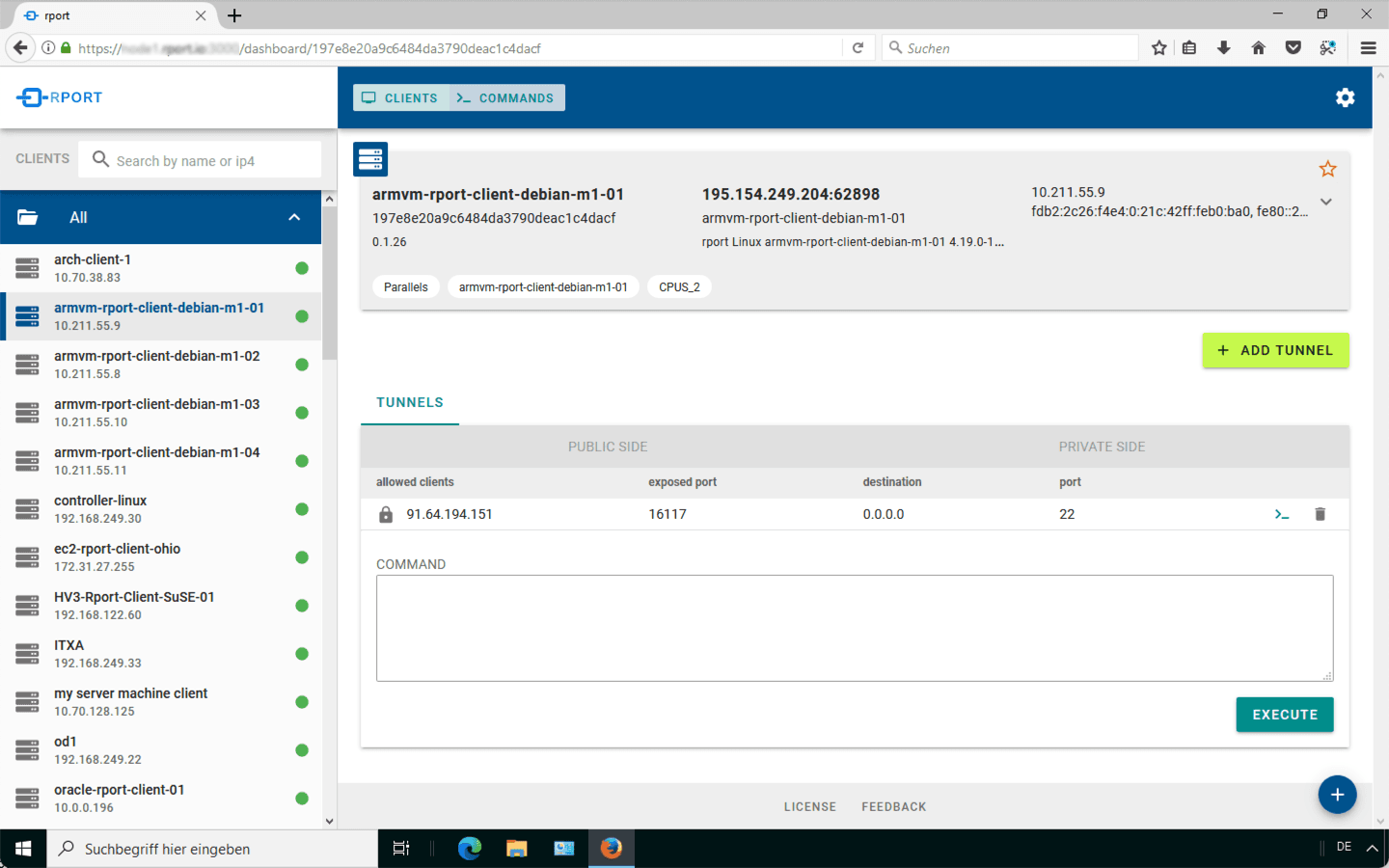Focus the Command text area
1389x868 pixels.
(x=854, y=628)
